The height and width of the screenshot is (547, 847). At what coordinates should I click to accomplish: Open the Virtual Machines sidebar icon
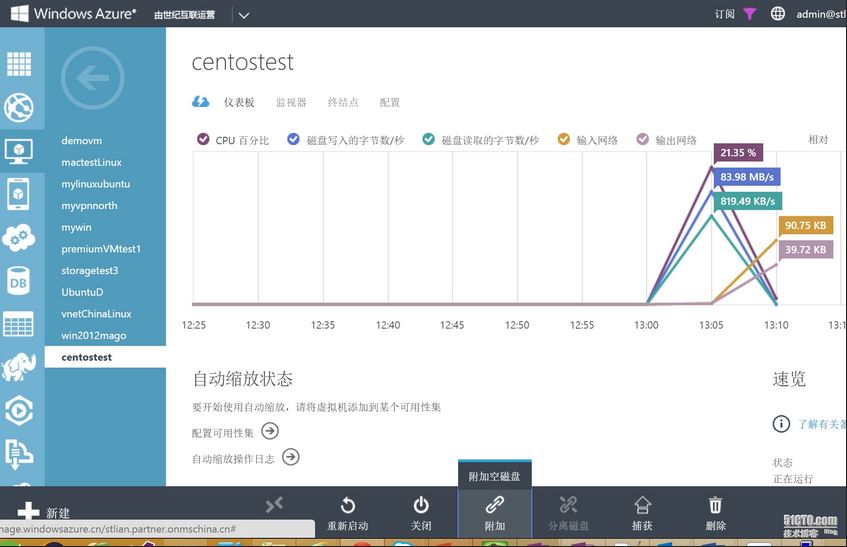click(19, 150)
